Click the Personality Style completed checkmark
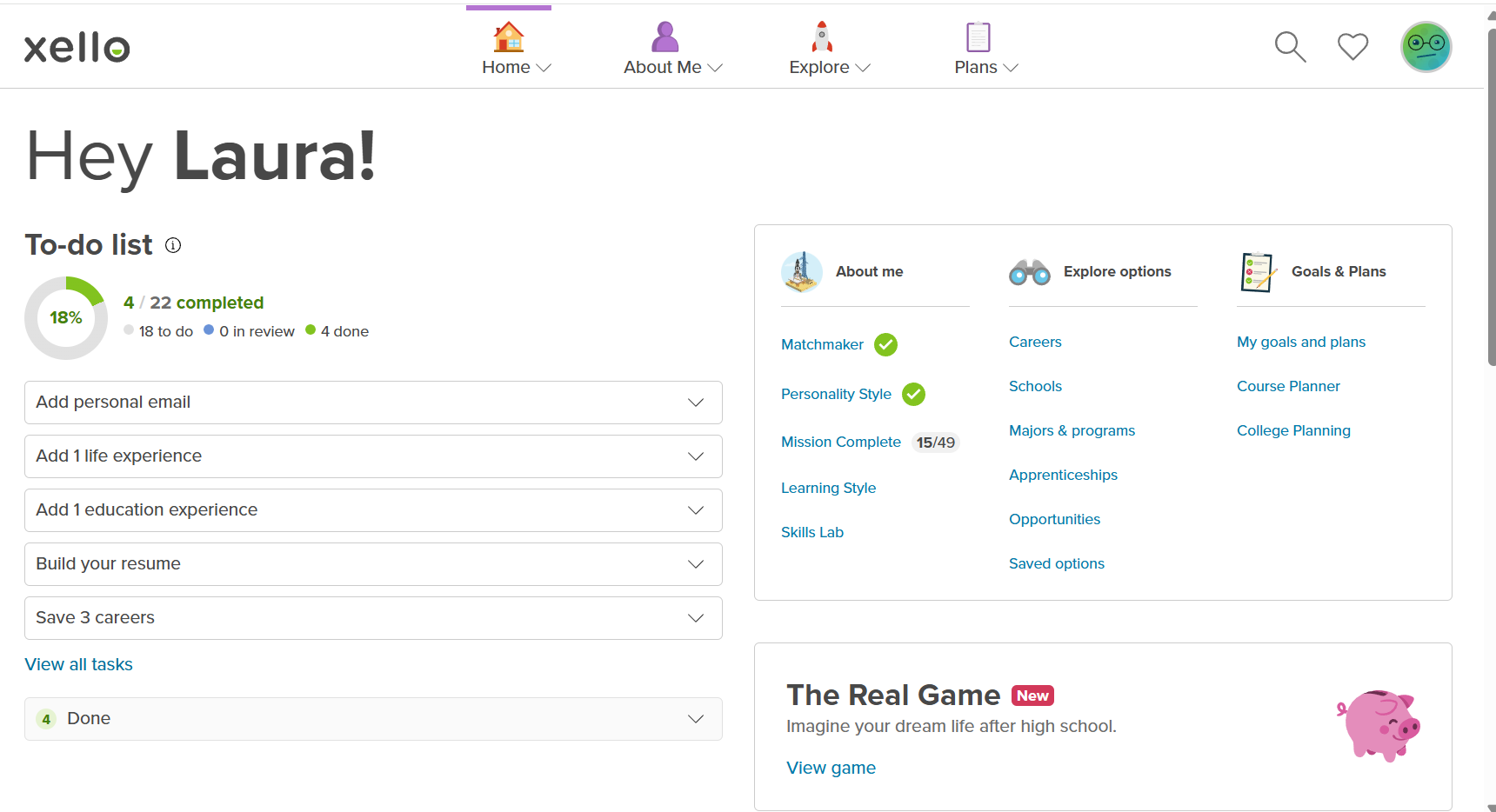This screenshot has width=1496, height=812. pyautogui.click(x=913, y=395)
